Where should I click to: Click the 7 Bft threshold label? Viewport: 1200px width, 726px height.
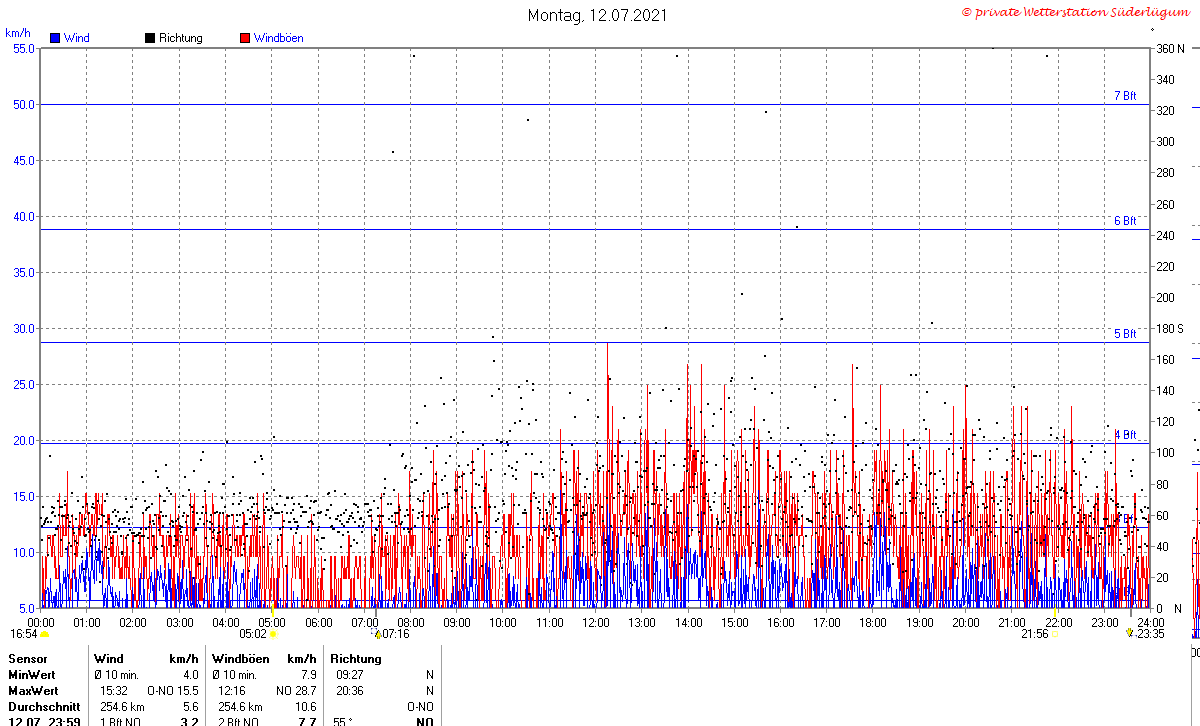[1125, 96]
